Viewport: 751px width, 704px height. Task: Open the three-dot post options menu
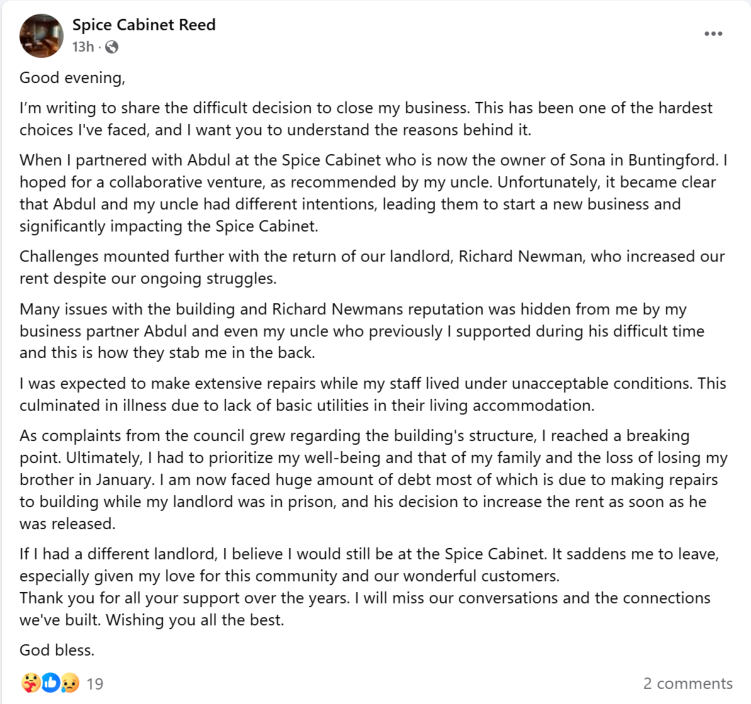[x=713, y=34]
